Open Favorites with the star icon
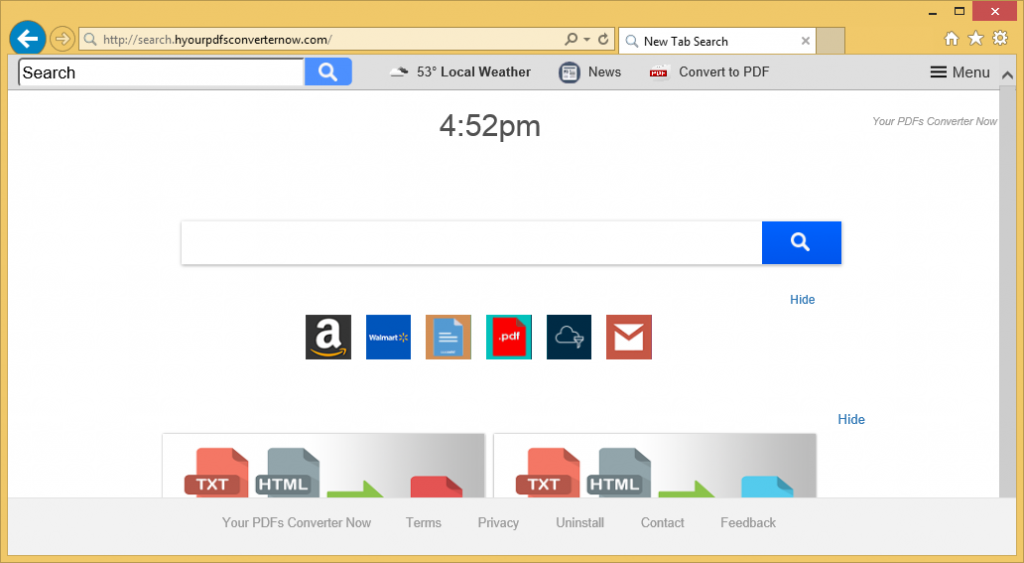This screenshot has height=563, width=1024. coord(976,39)
